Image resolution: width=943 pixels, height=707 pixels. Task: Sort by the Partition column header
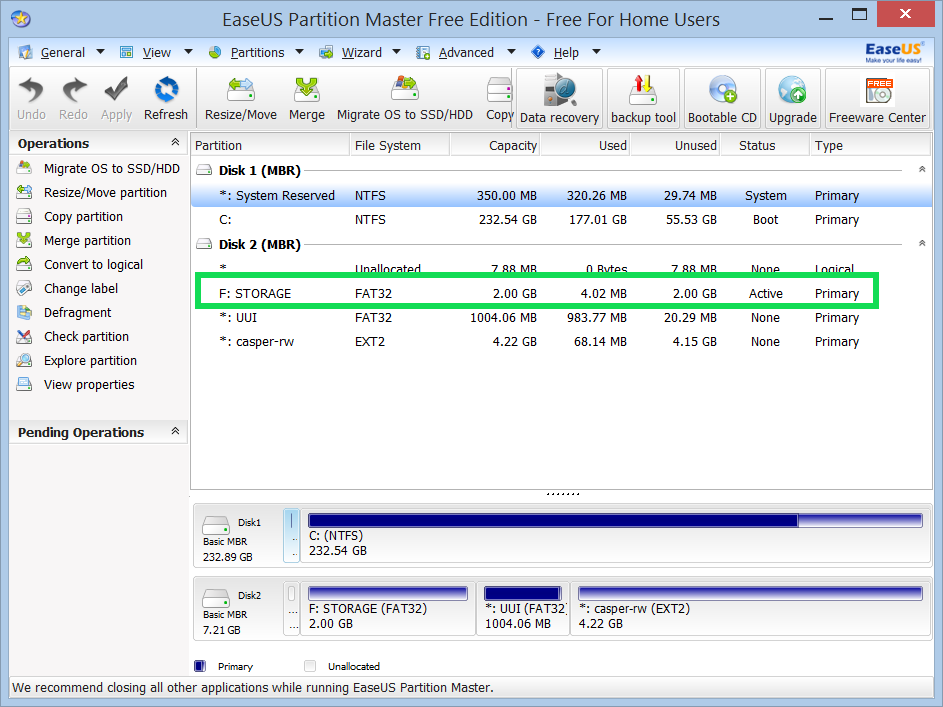click(271, 145)
